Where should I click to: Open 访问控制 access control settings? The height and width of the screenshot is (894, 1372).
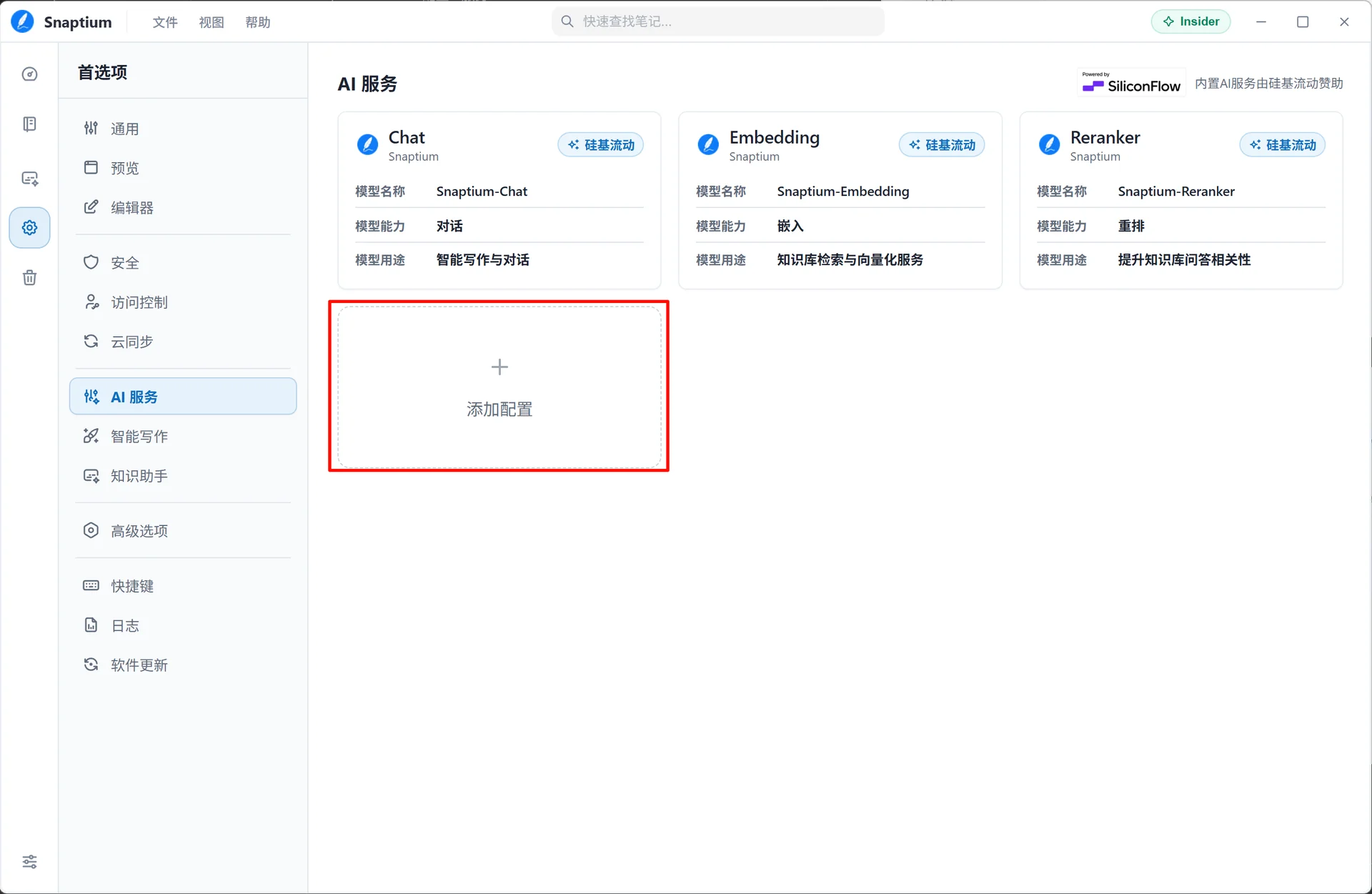tap(183, 302)
